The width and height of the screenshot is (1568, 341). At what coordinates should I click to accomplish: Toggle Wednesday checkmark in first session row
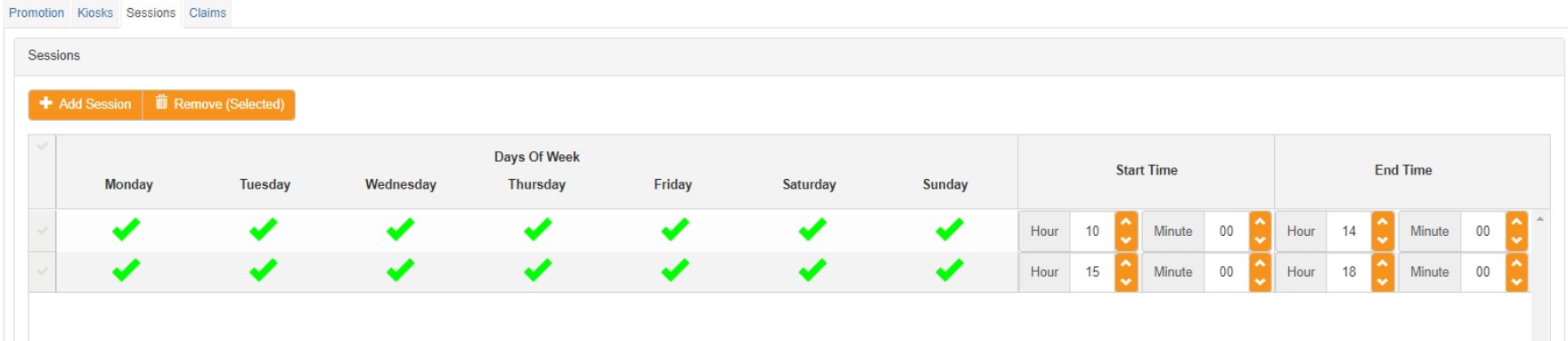click(401, 230)
